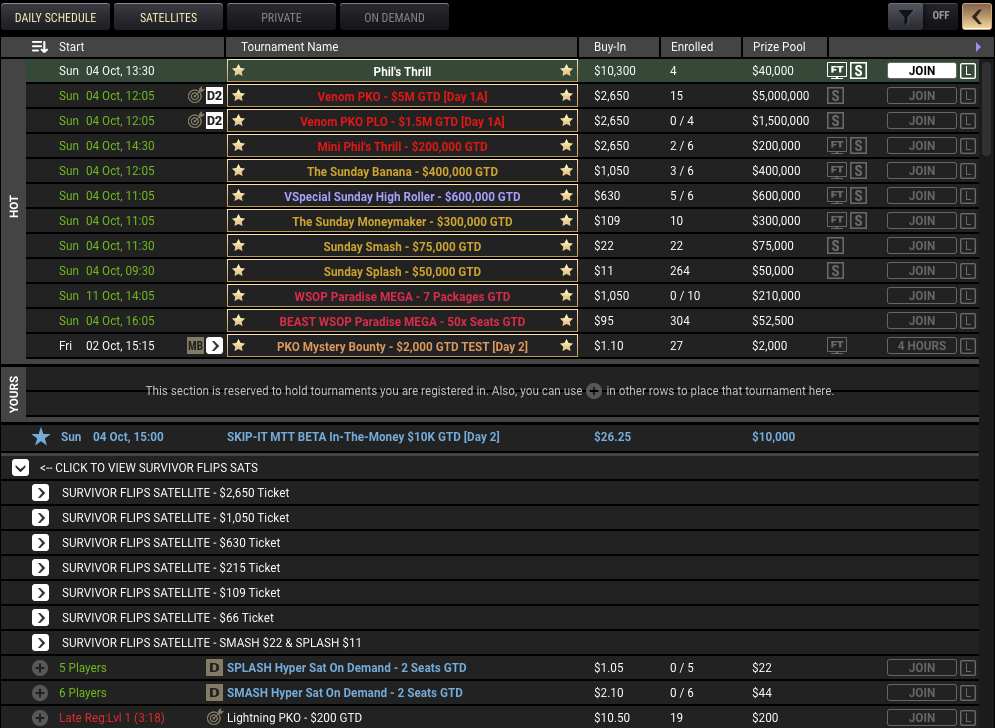Click the lobby L icon for Phil's Thrill
This screenshot has height=728, width=995.
click(968, 70)
